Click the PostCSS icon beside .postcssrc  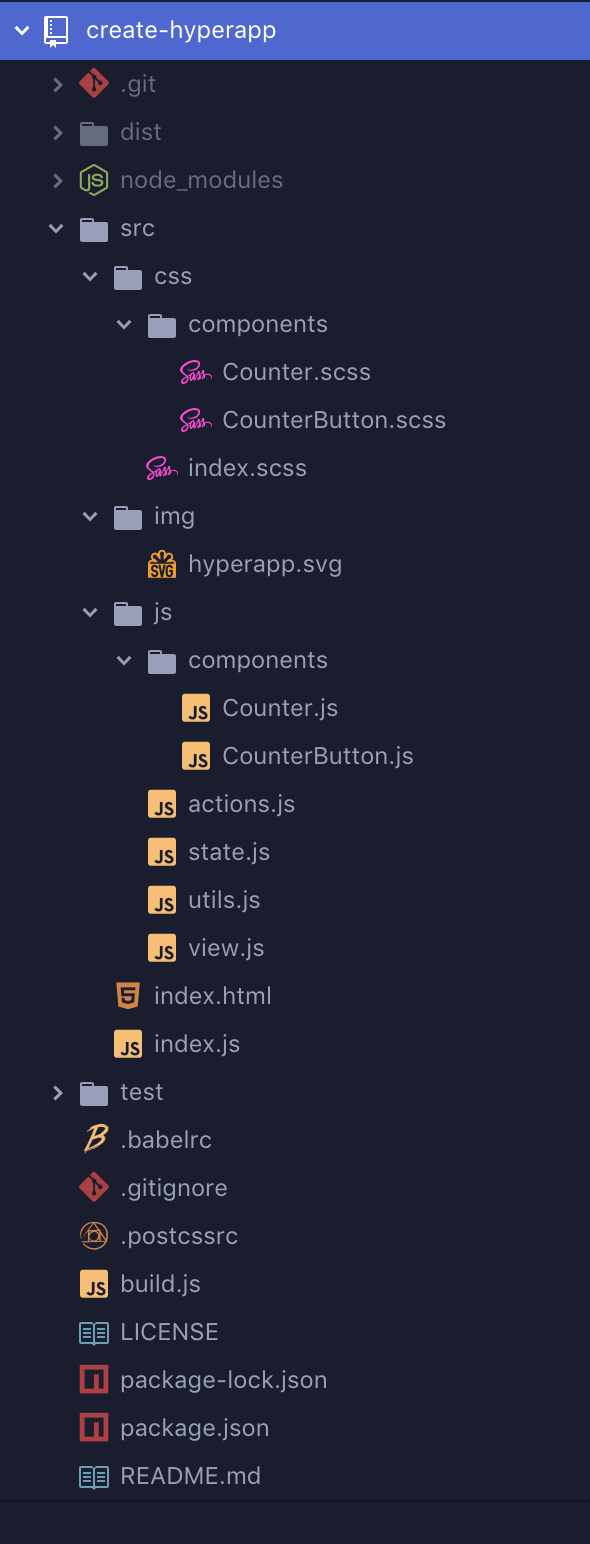click(x=94, y=1236)
